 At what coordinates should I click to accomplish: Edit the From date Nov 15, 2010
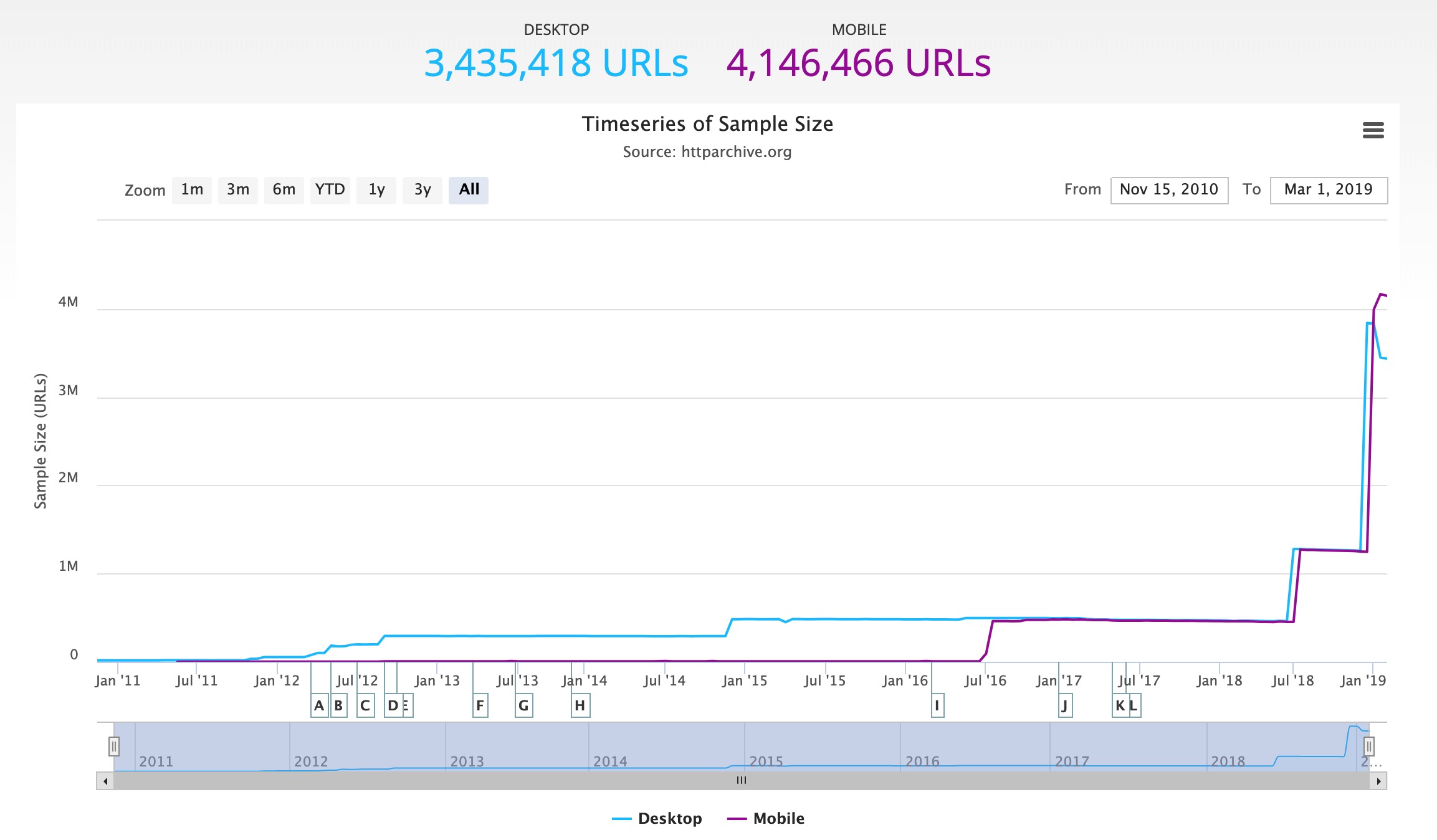[x=1169, y=190]
